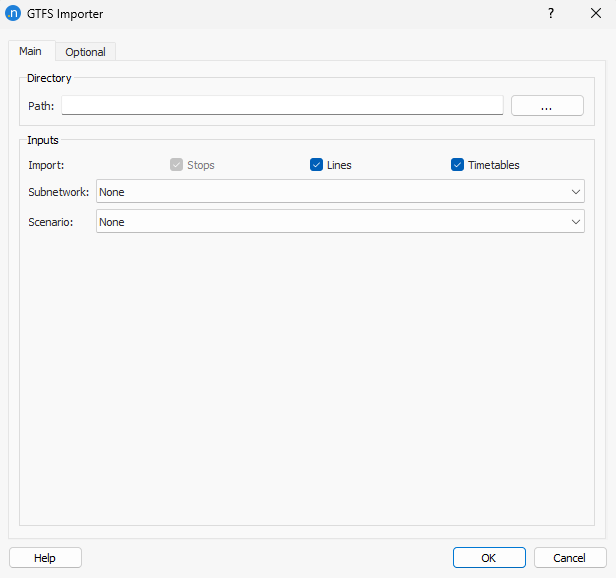The height and width of the screenshot is (578, 616).
Task: Open the Scenario dropdown
Action: click(x=340, y=221)
